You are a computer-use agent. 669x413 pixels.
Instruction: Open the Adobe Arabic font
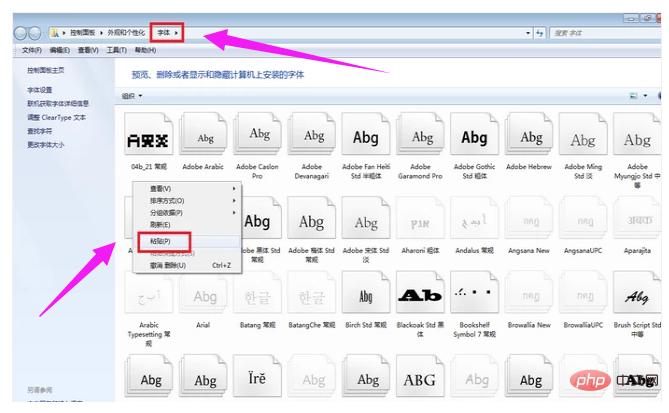point(203,141)
